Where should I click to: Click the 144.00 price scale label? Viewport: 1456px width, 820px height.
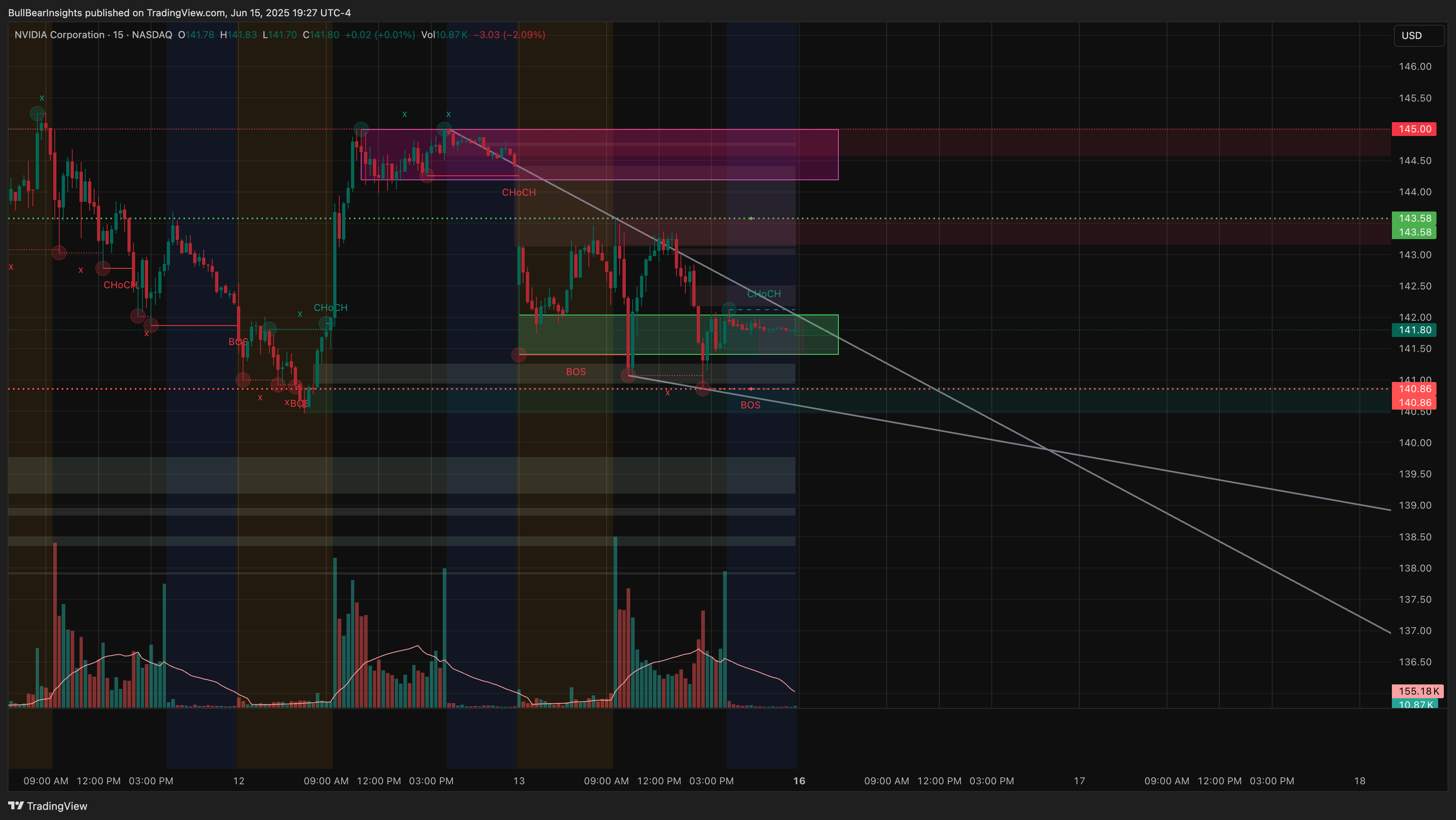1415,192
